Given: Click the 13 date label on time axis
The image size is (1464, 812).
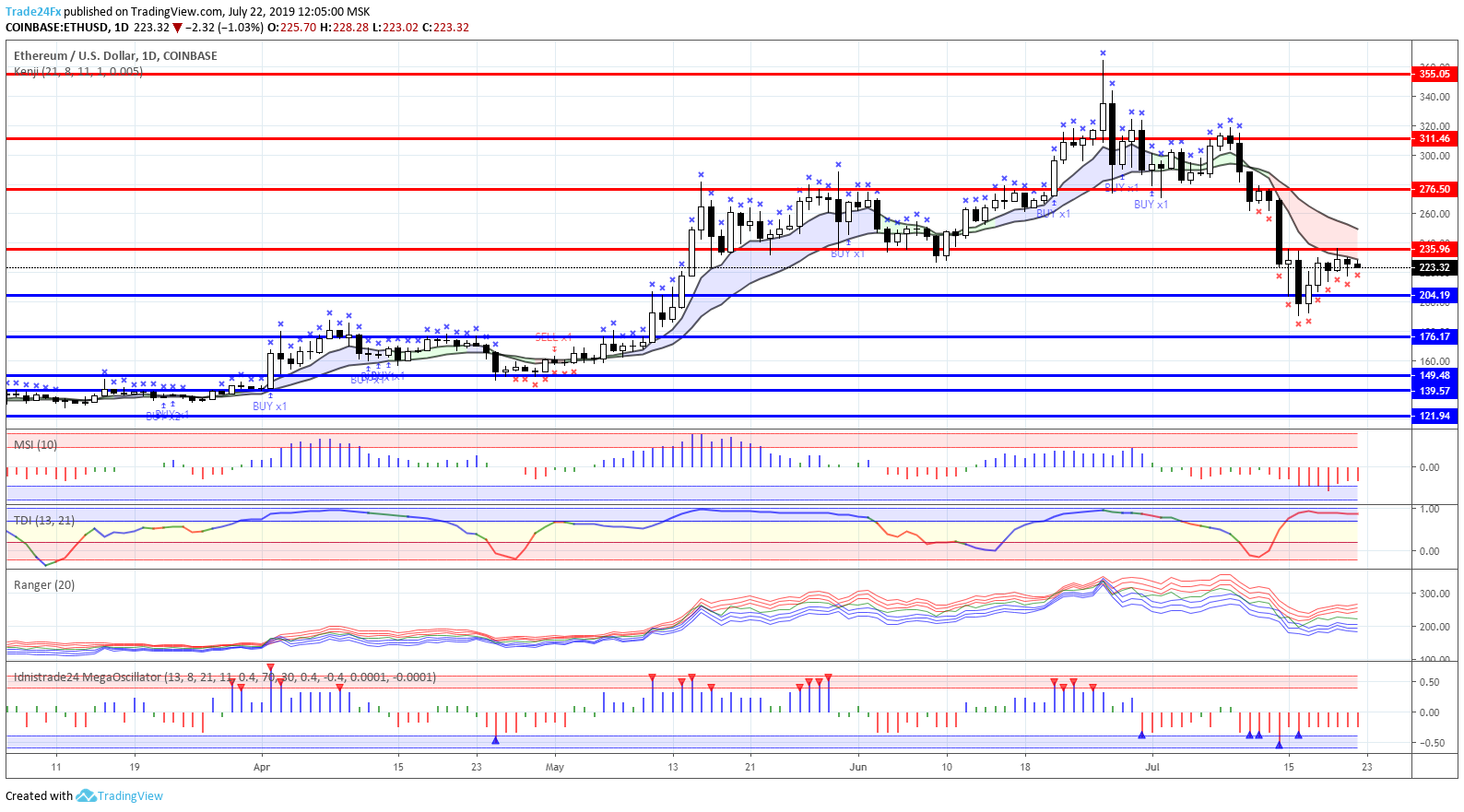Looking at the screenshot, I should (x=673, y=767).
